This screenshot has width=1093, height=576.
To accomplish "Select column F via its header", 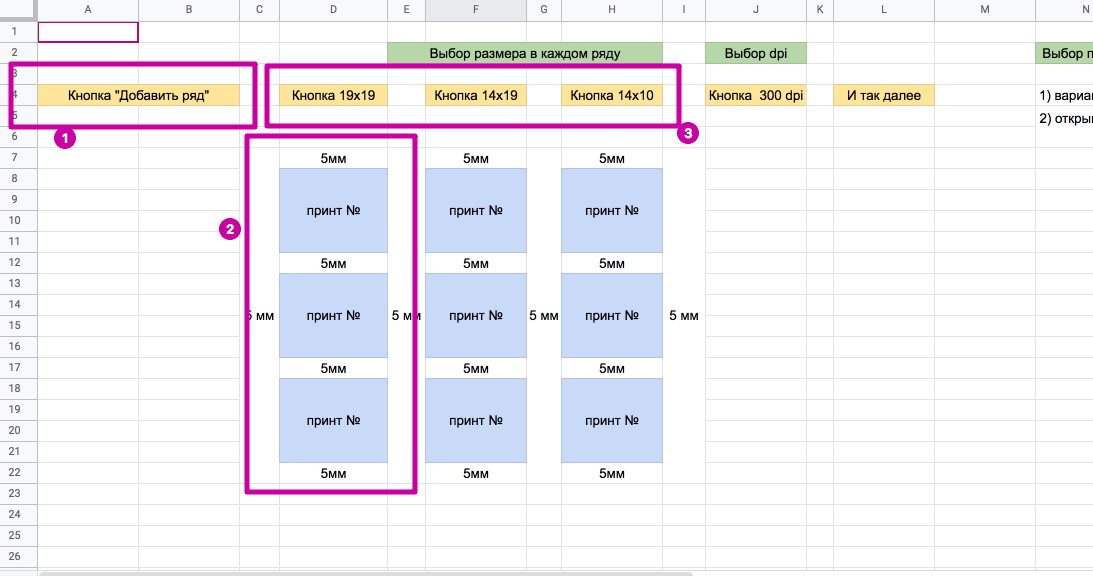I will click(x=476, y=10).
